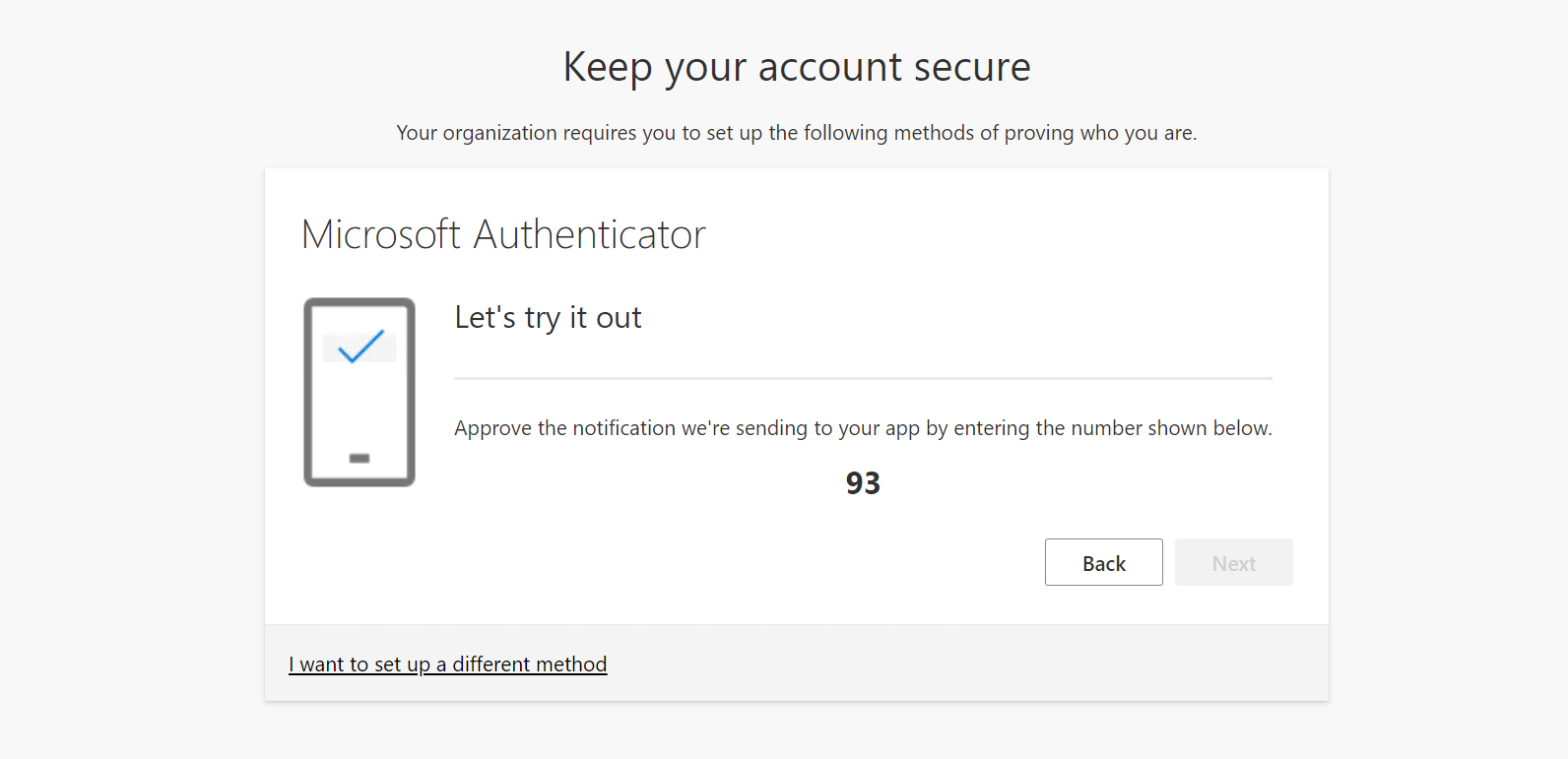Screen dimensions: 1568x759
Task: Click 'different method' in the footer link
Action: tap(530, 664)
